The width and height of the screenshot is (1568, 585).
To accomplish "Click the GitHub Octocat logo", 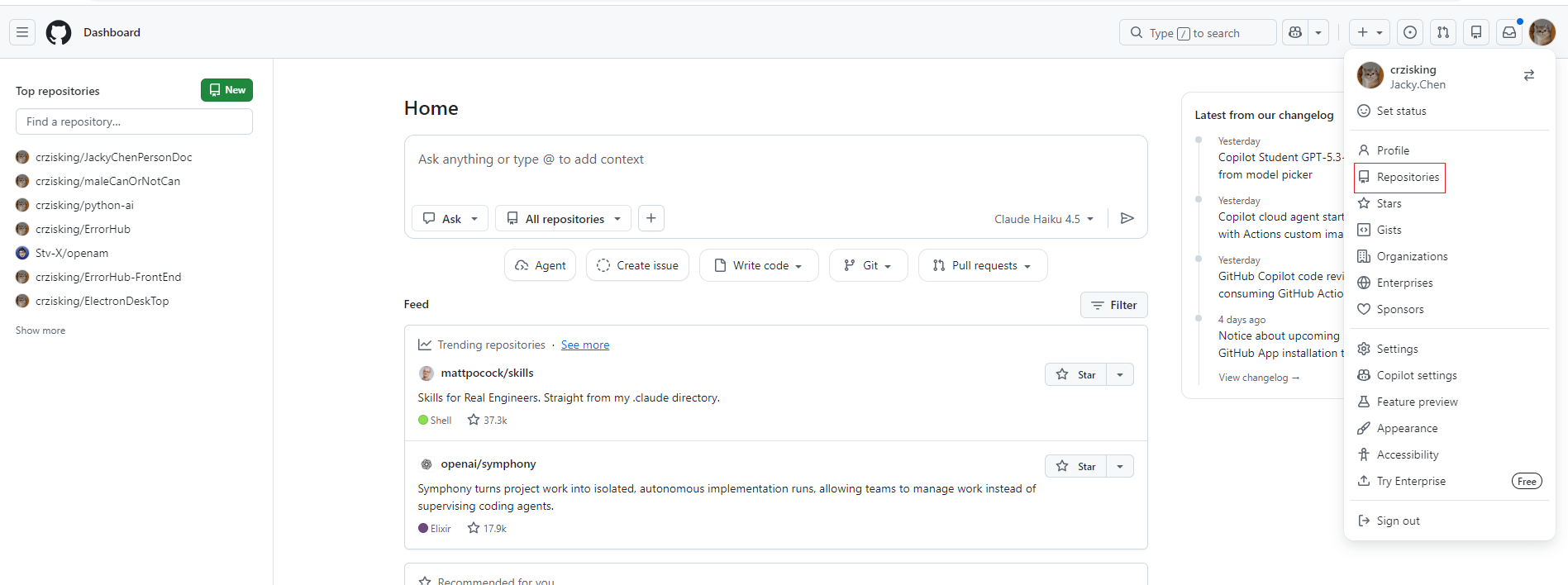I will point(59,32).
